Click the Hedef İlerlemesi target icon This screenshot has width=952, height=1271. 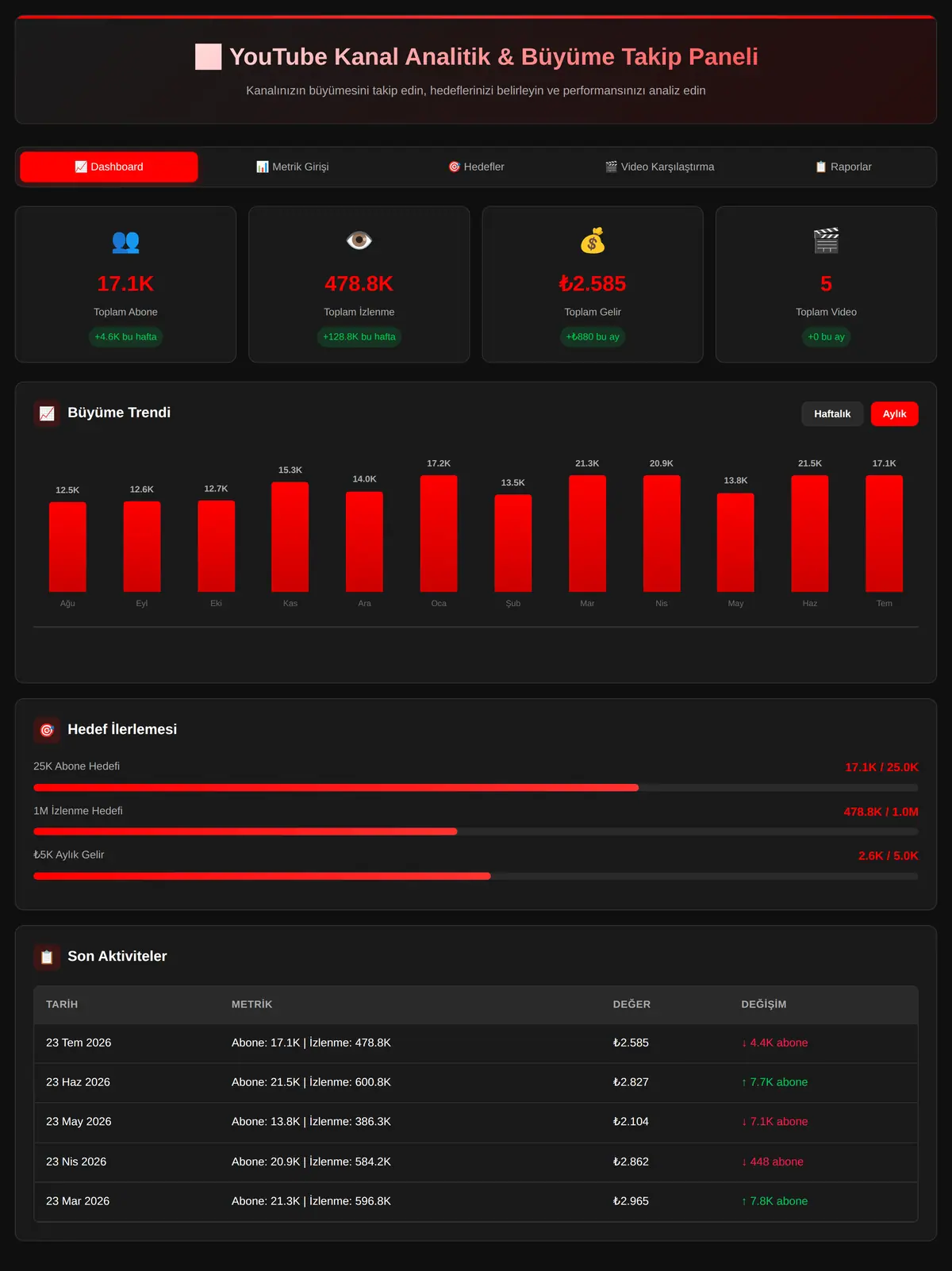click(x=47, y=730)
